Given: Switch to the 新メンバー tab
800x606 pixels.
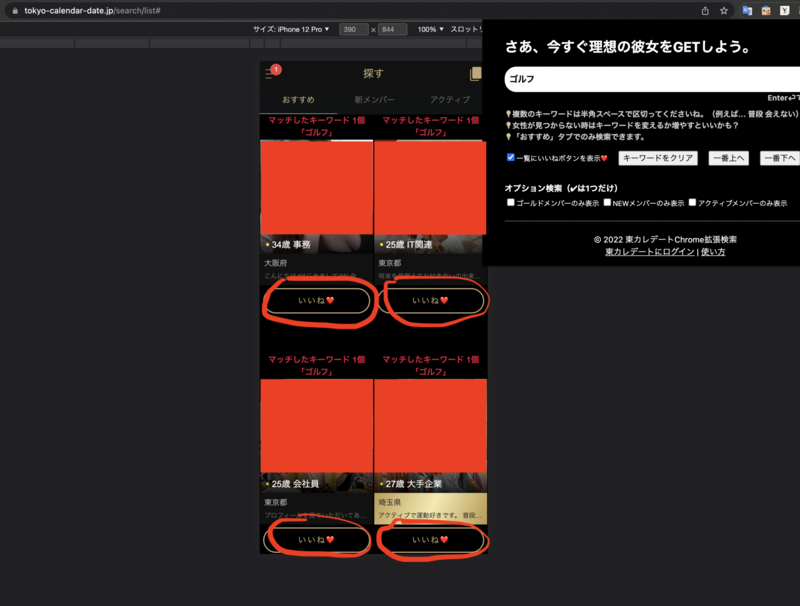Looking at the screenshot, I should (374, 99).
